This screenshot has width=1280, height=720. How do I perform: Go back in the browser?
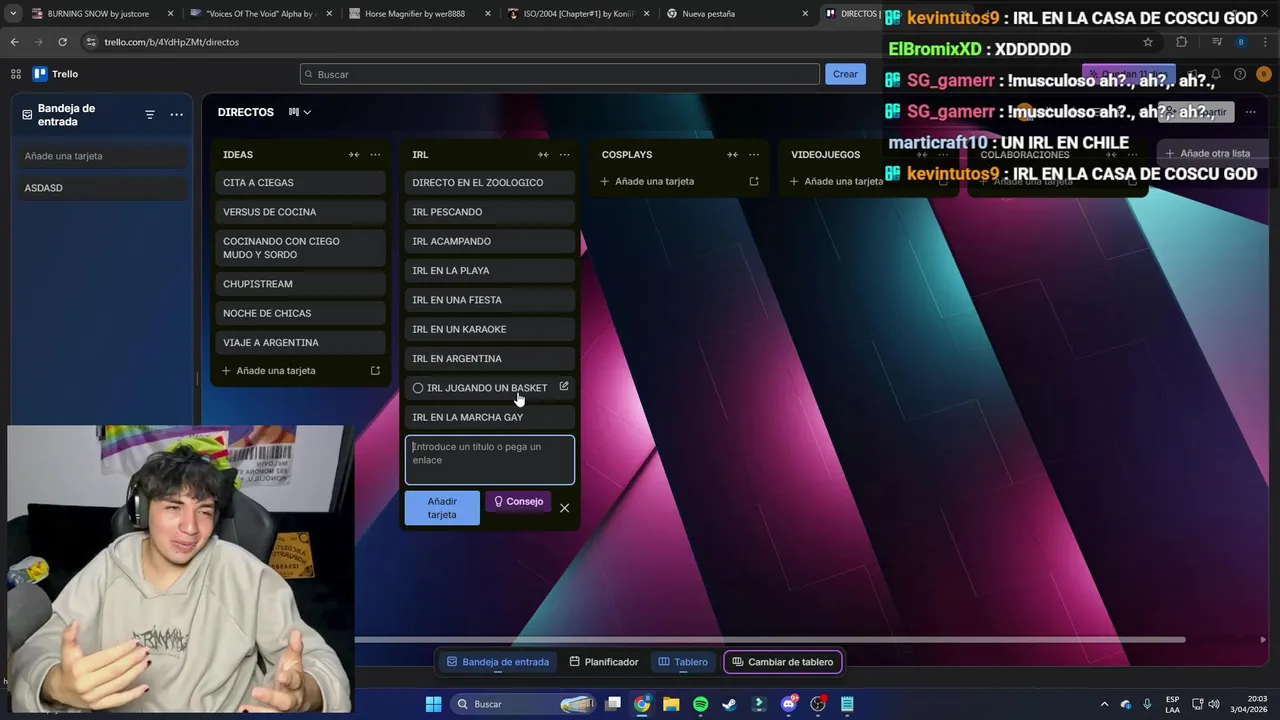coord(14,42)
